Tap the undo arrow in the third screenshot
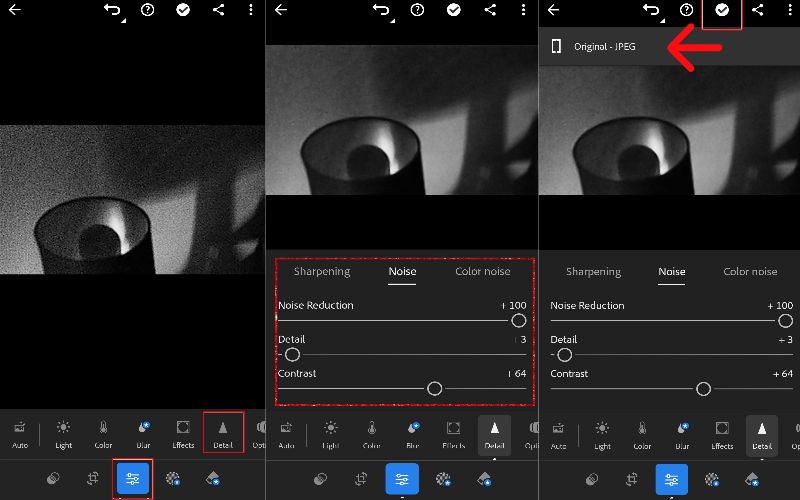The height and width of the screenshot is (500, 800). [x=652, y=10]
